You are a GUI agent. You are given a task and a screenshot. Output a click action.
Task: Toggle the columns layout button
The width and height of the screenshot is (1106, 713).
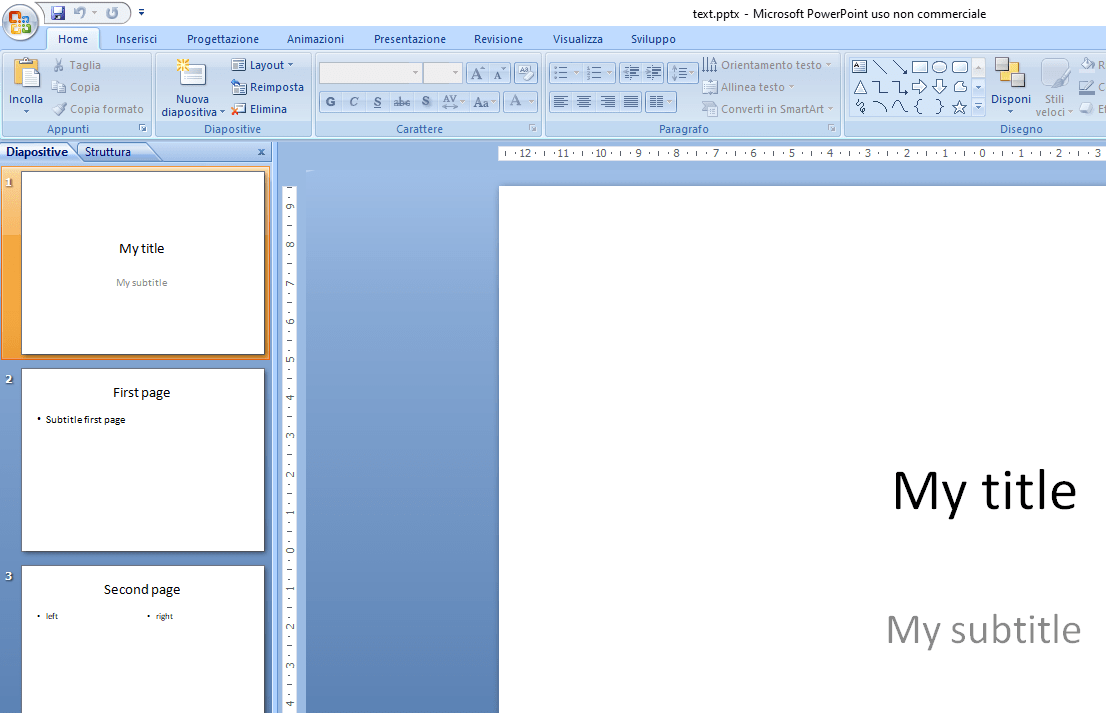click(659, 101)
